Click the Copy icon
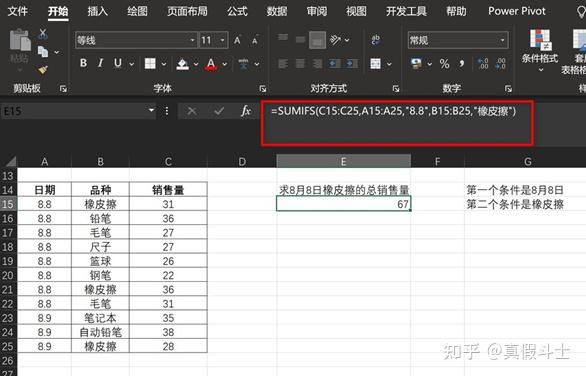The image size is (586, 376). coord(43,52)
